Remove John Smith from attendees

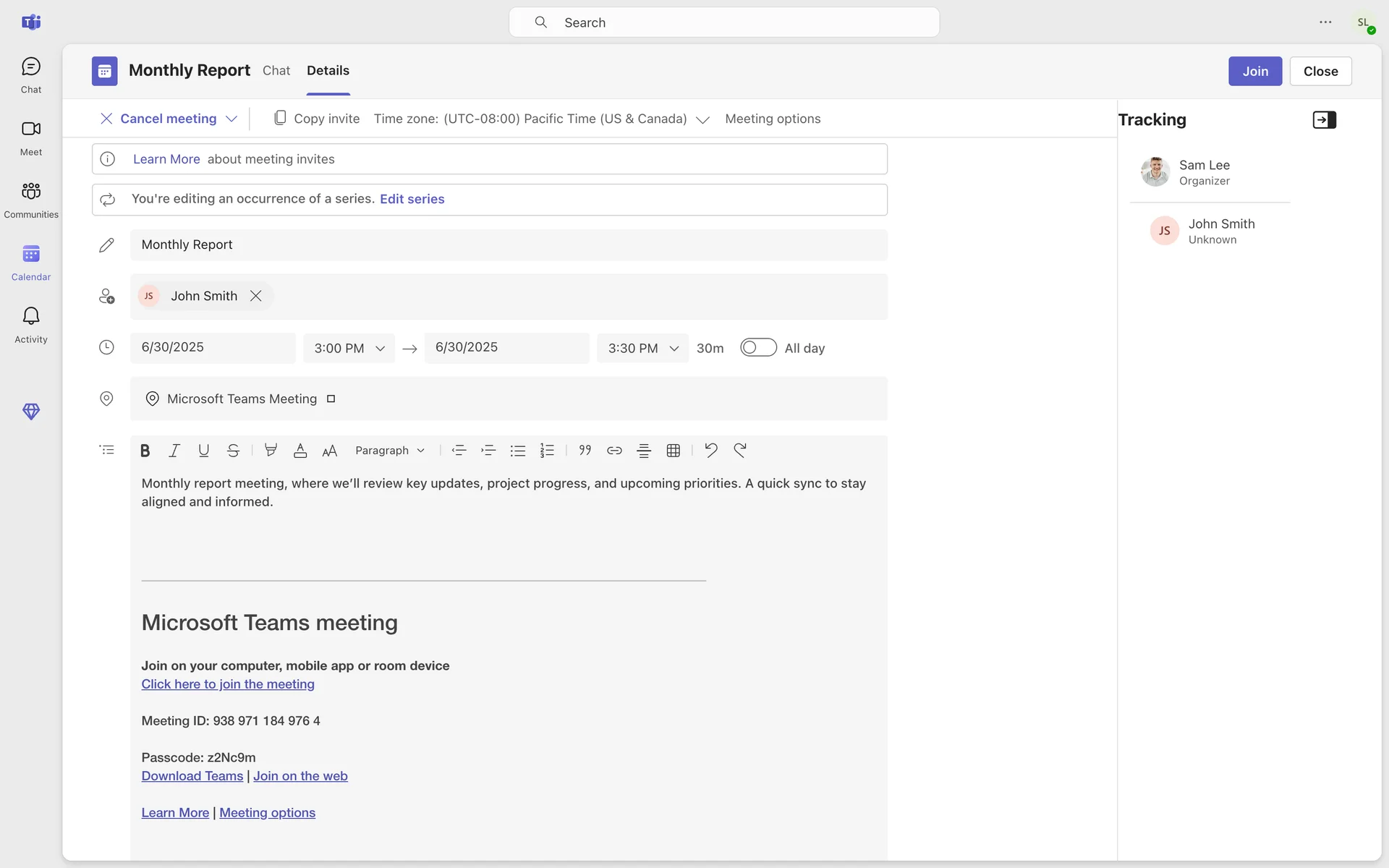[255, 296]
